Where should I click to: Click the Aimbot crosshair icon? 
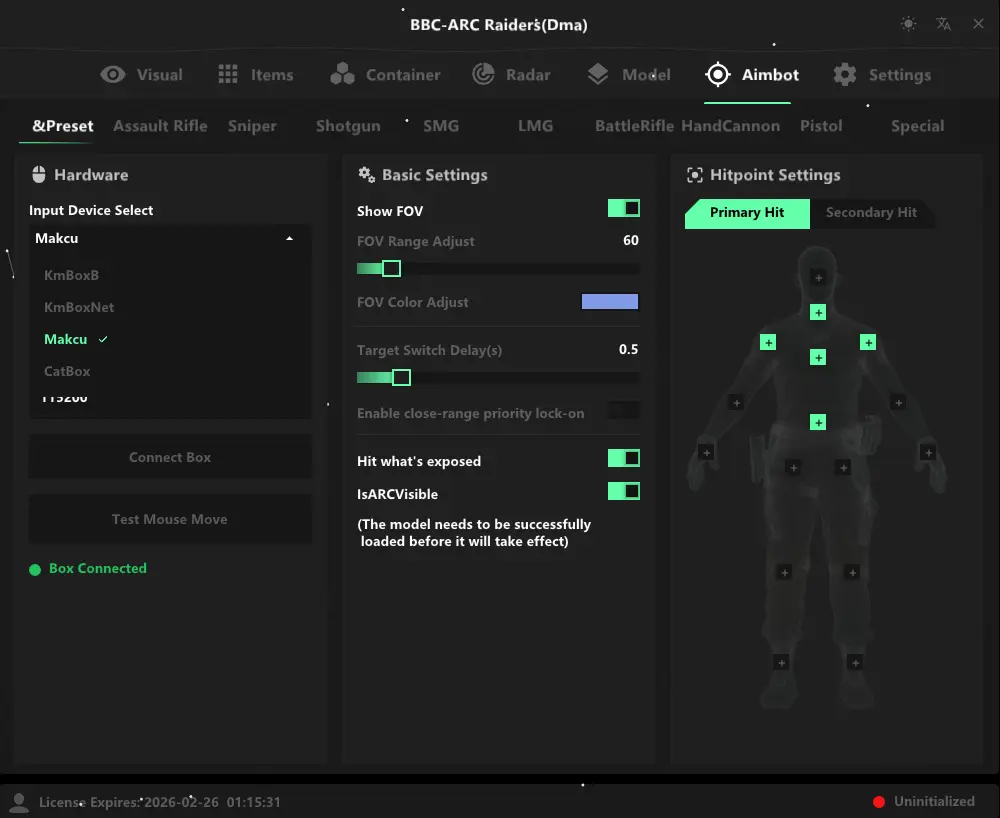[x=717, y=74]
